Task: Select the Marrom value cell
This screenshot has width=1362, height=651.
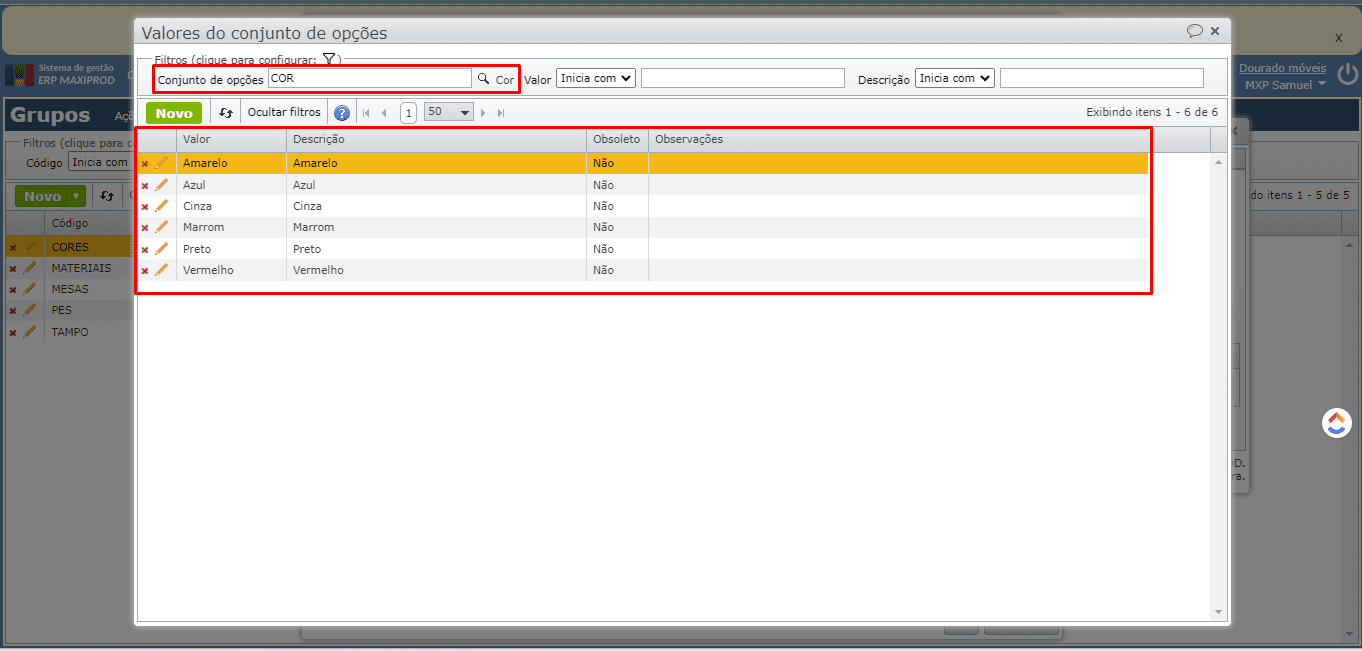Action: pyautogui.click(x=232, y=227)
